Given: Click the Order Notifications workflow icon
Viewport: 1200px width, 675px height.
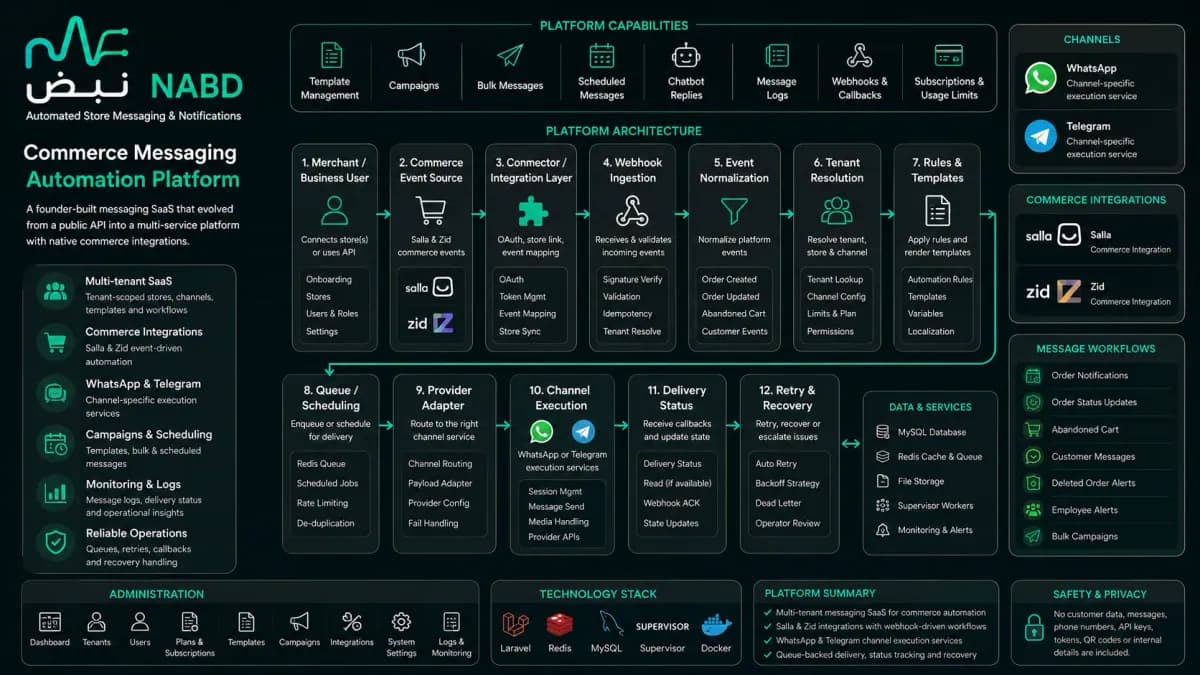Looking at the screenshot, I should coord(1033,376).
